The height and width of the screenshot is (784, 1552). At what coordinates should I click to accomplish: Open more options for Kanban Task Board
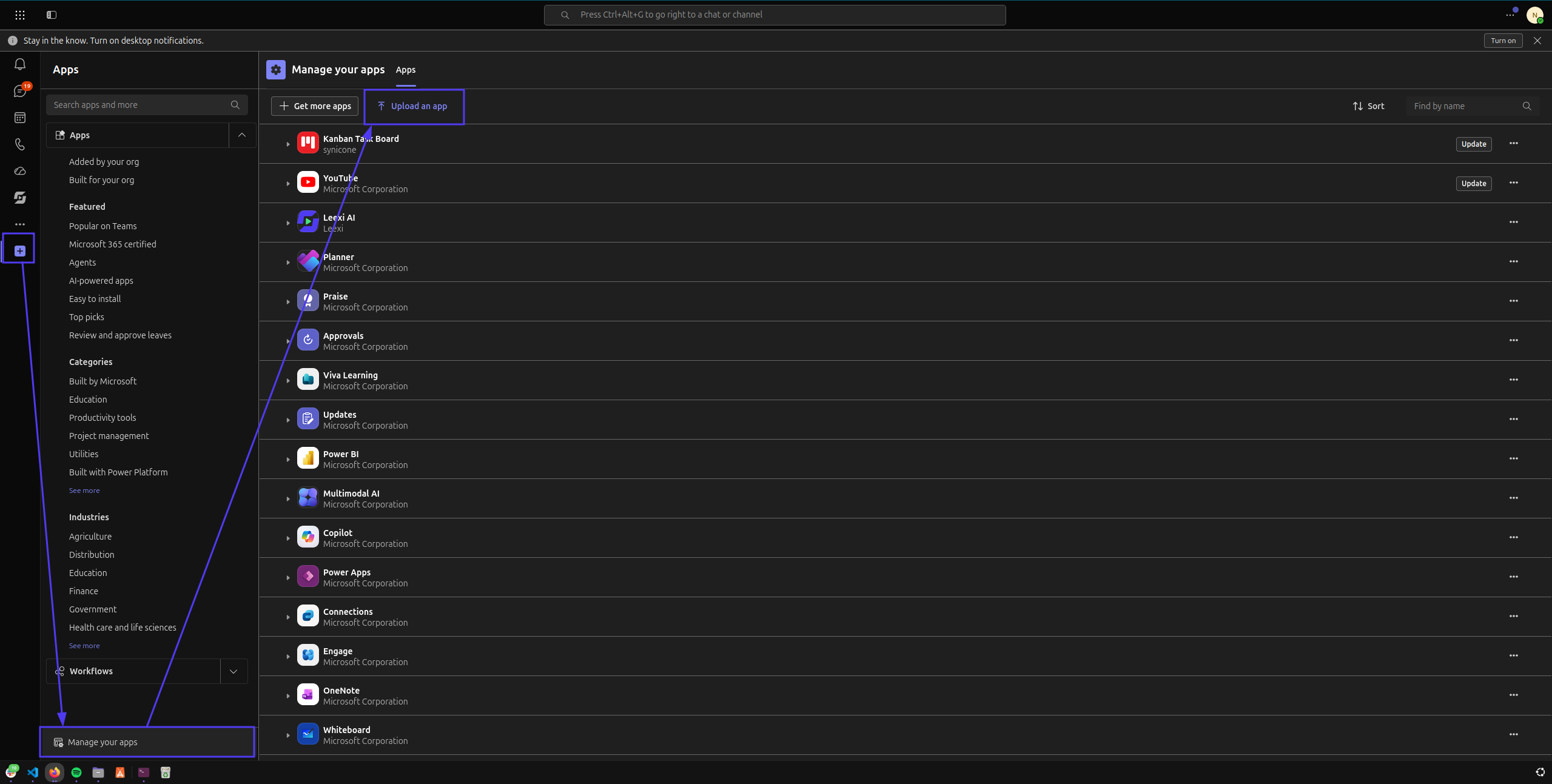tap(1513, 144)
